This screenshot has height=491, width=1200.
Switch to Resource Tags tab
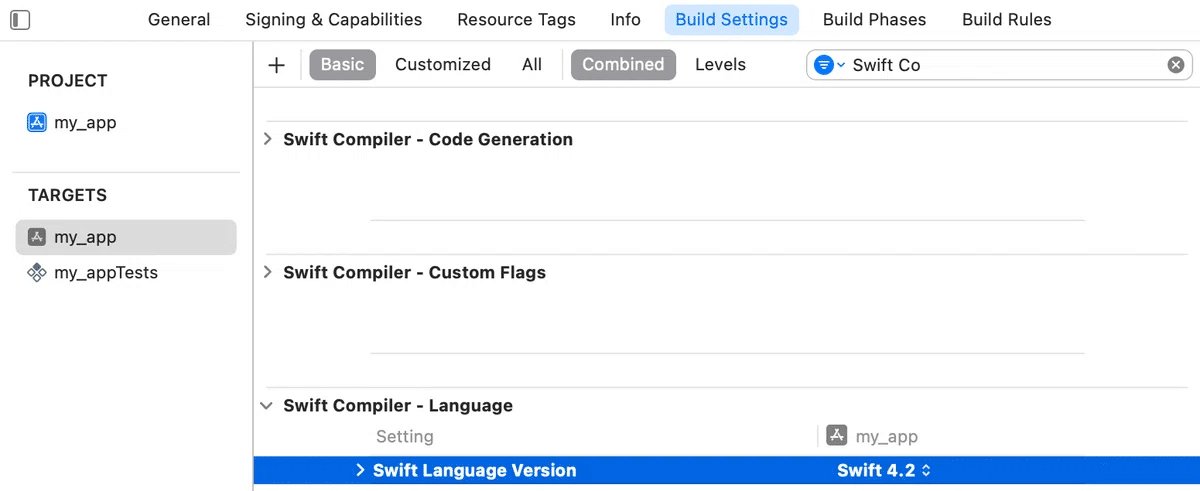coord(517,20)
